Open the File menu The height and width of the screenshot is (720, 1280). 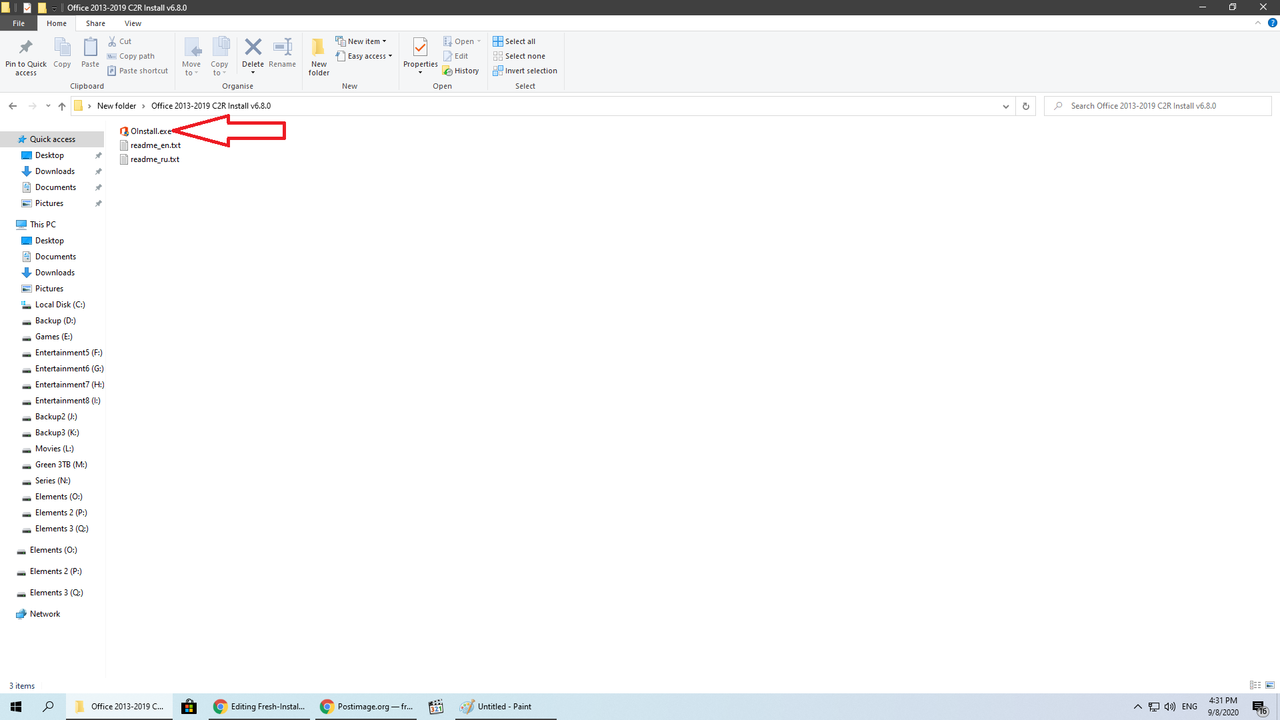[18, 23]
